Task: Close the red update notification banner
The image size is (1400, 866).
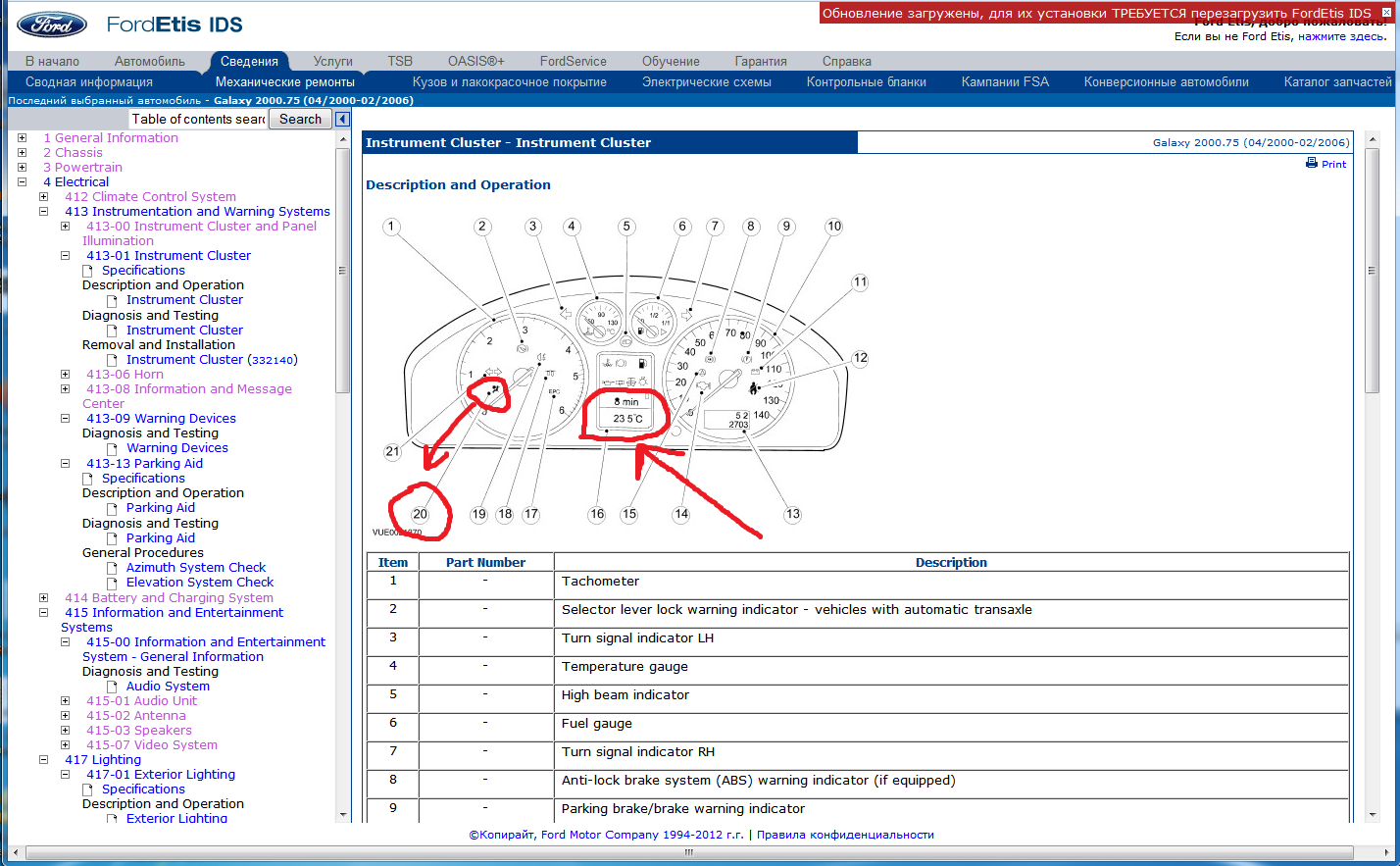Action: coord(1386,13)
